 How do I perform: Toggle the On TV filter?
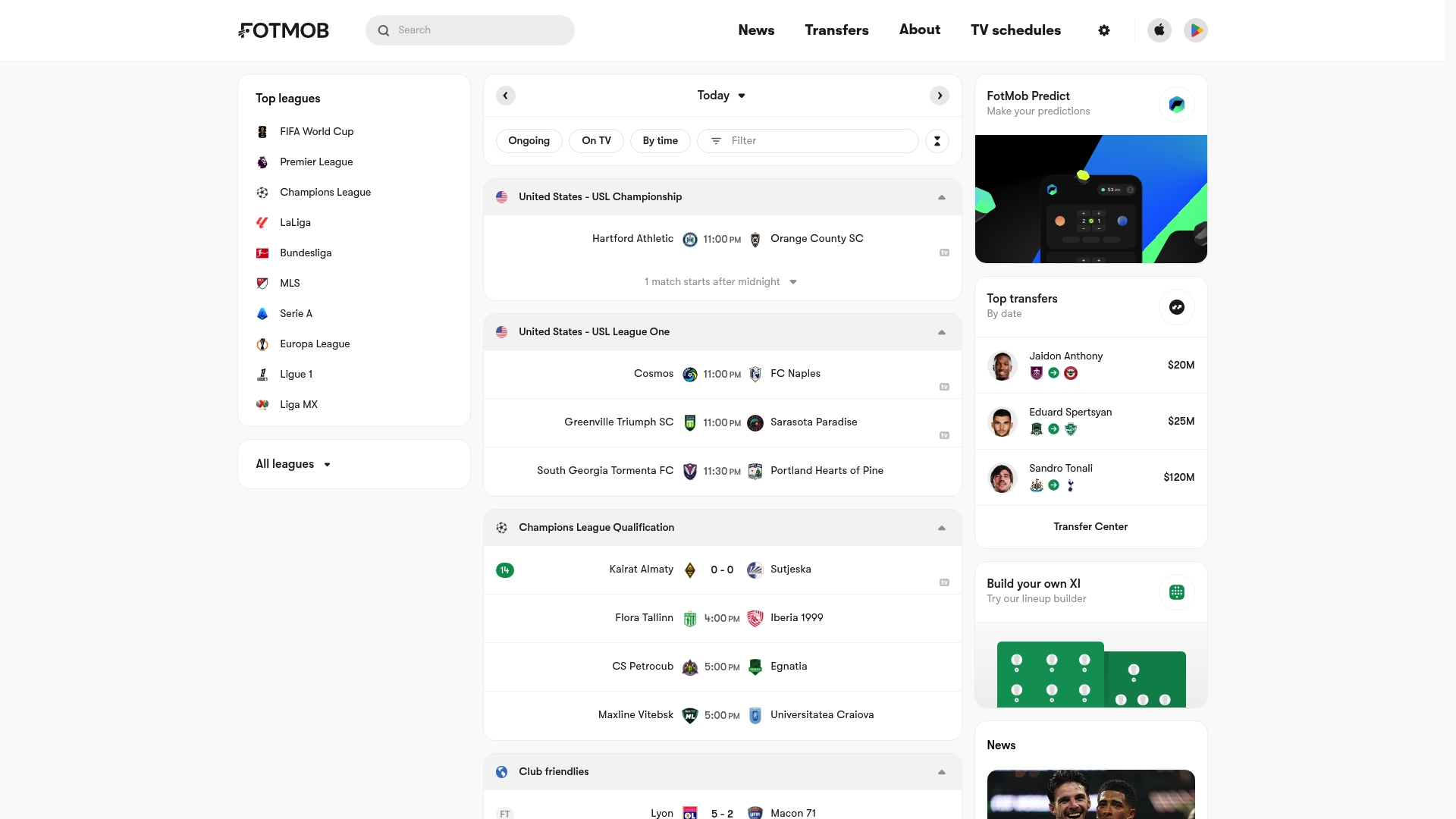(x=596, y=141)
